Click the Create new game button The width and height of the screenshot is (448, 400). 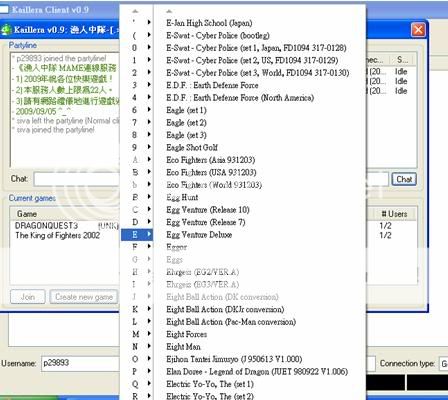tap(84, 297)
